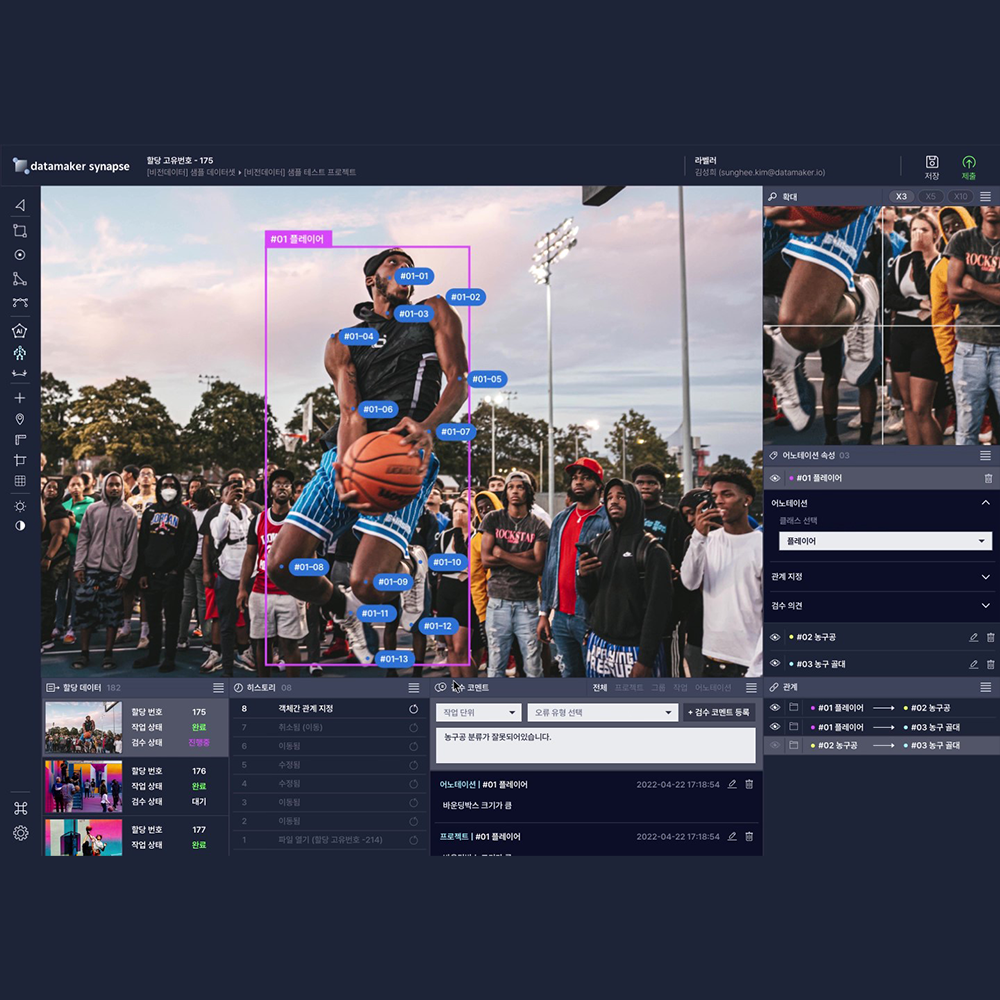This screenshot has width=1000, height=1000.
Task: Select the ruler guide tool
Action: tap(20, 439)
